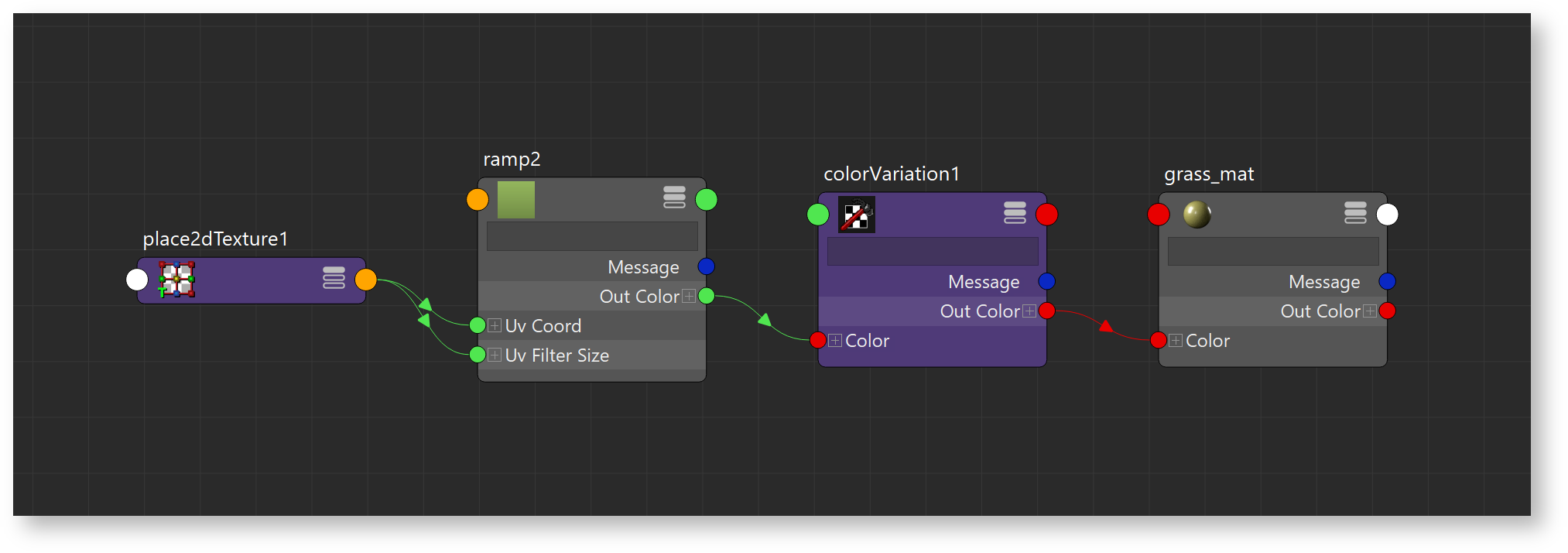Expand the Uv Coord attribute on ramp2
The width and height of the screenshot is (1568, 553).
coord(495,326)
